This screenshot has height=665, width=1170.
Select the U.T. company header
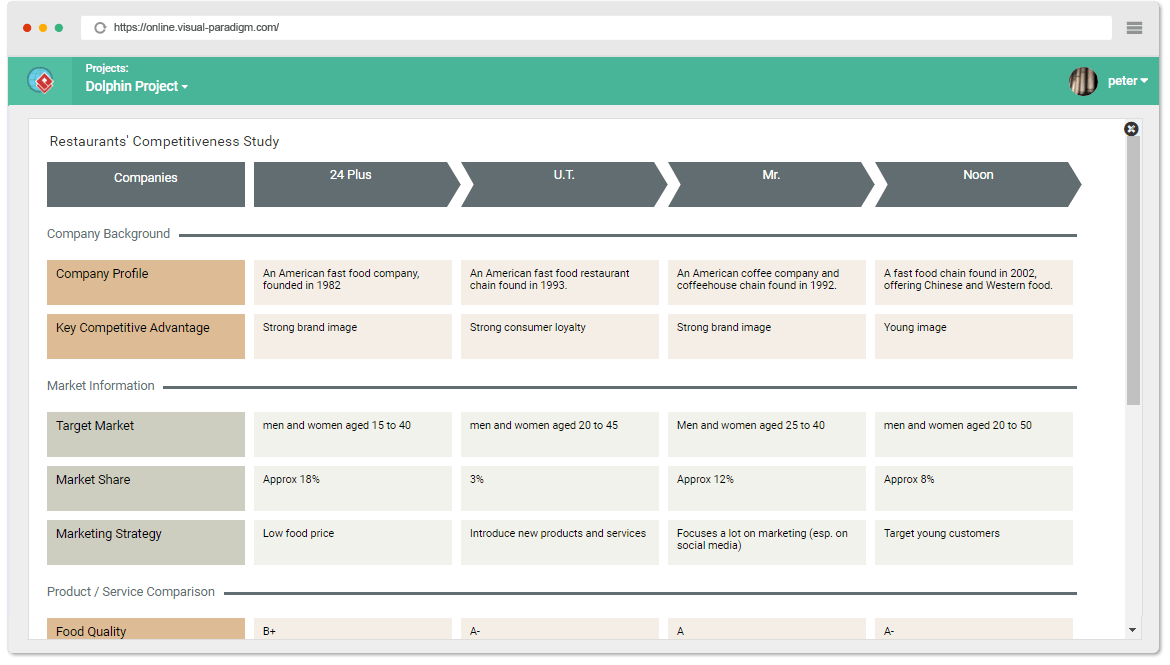coord(563,184)
